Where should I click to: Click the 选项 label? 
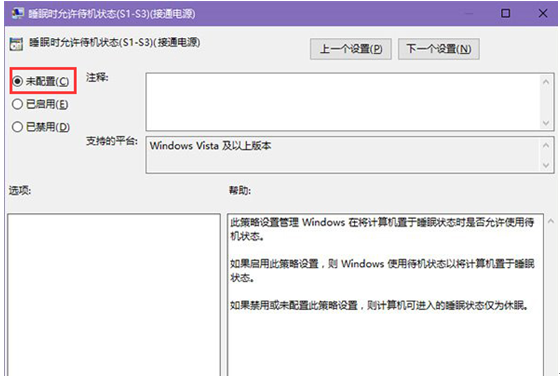(x=20, y=190)
